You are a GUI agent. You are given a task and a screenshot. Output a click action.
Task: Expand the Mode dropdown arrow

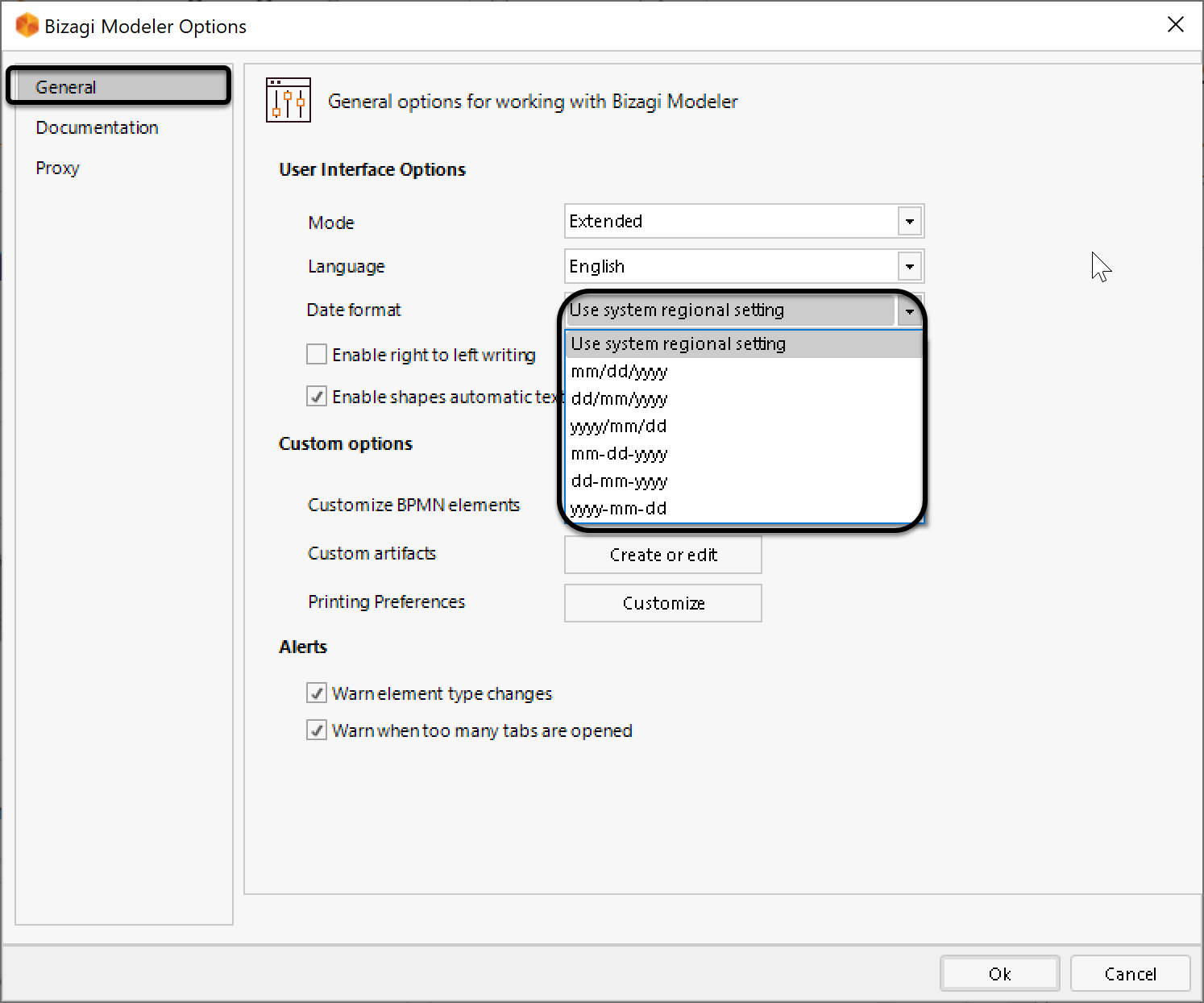pyautogui.click(x=910, y=221)
